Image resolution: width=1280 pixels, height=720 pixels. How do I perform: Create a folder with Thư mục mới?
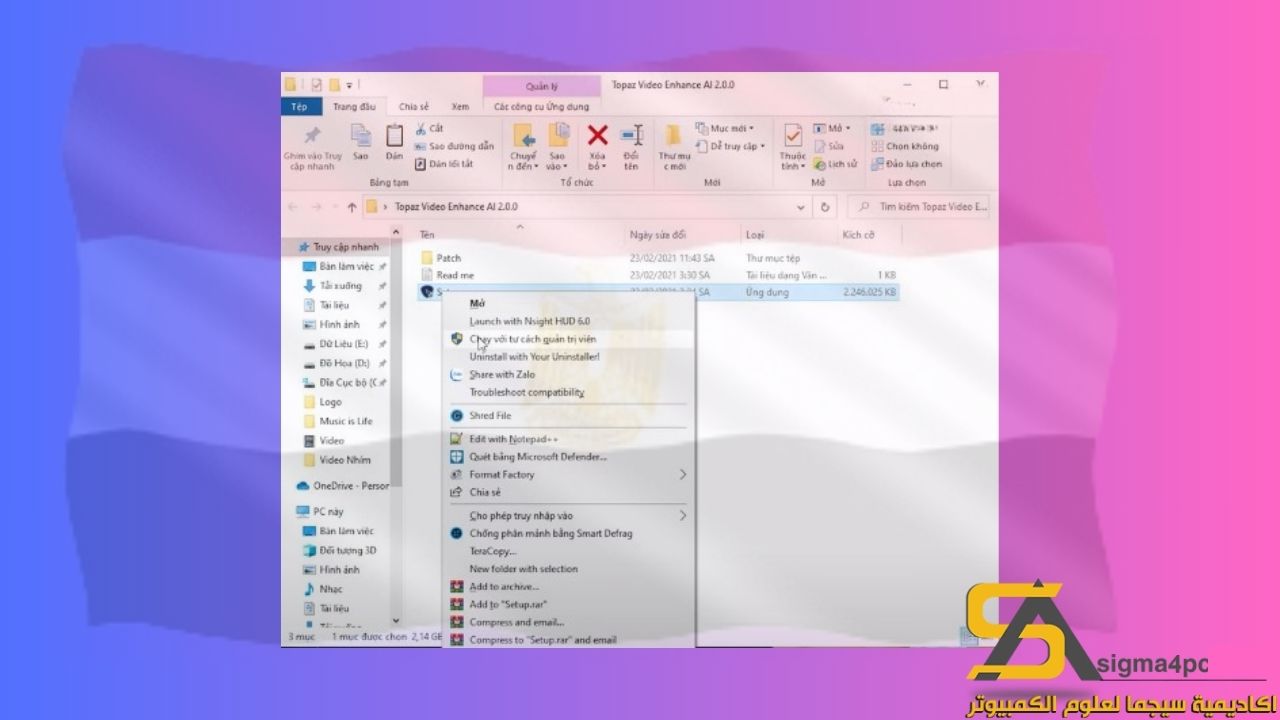point(674,147)
